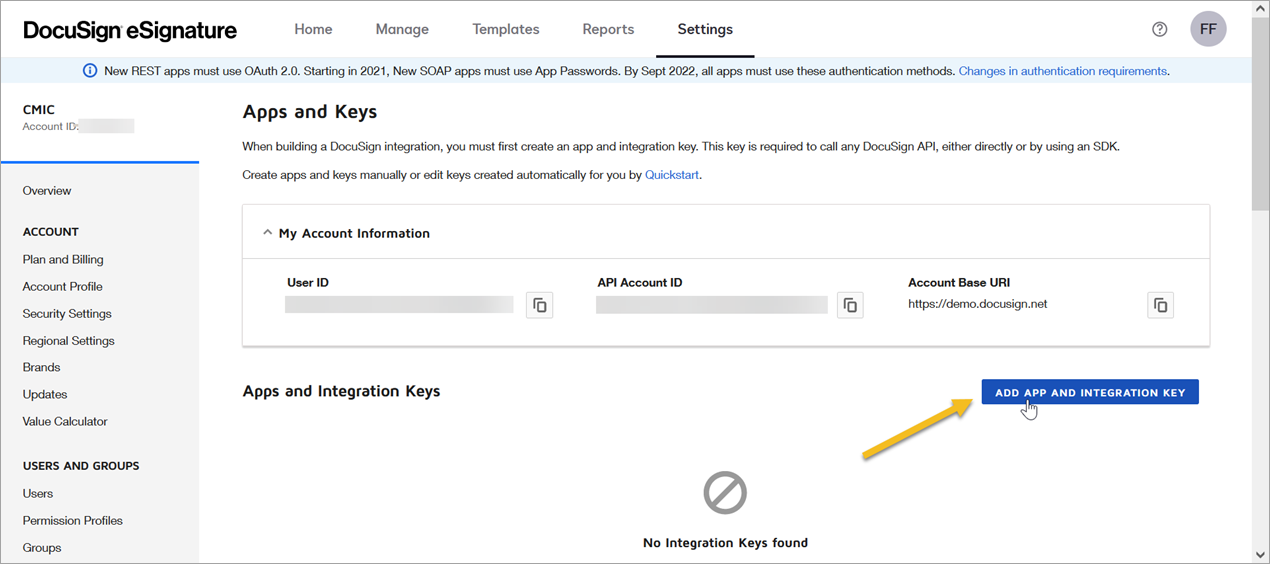The image size is (1270, 564).
Task: Click the CMIC account name
Action: [39, 110]
